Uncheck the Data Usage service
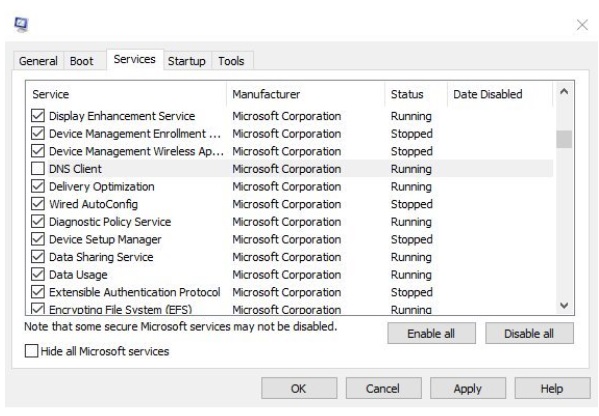 pos(38,274)
